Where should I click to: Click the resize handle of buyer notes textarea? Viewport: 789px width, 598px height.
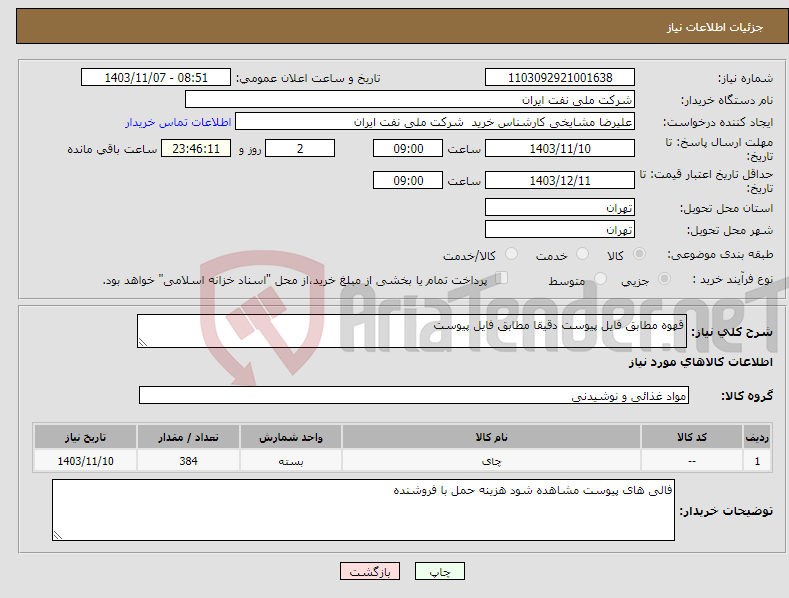(58, 535)
